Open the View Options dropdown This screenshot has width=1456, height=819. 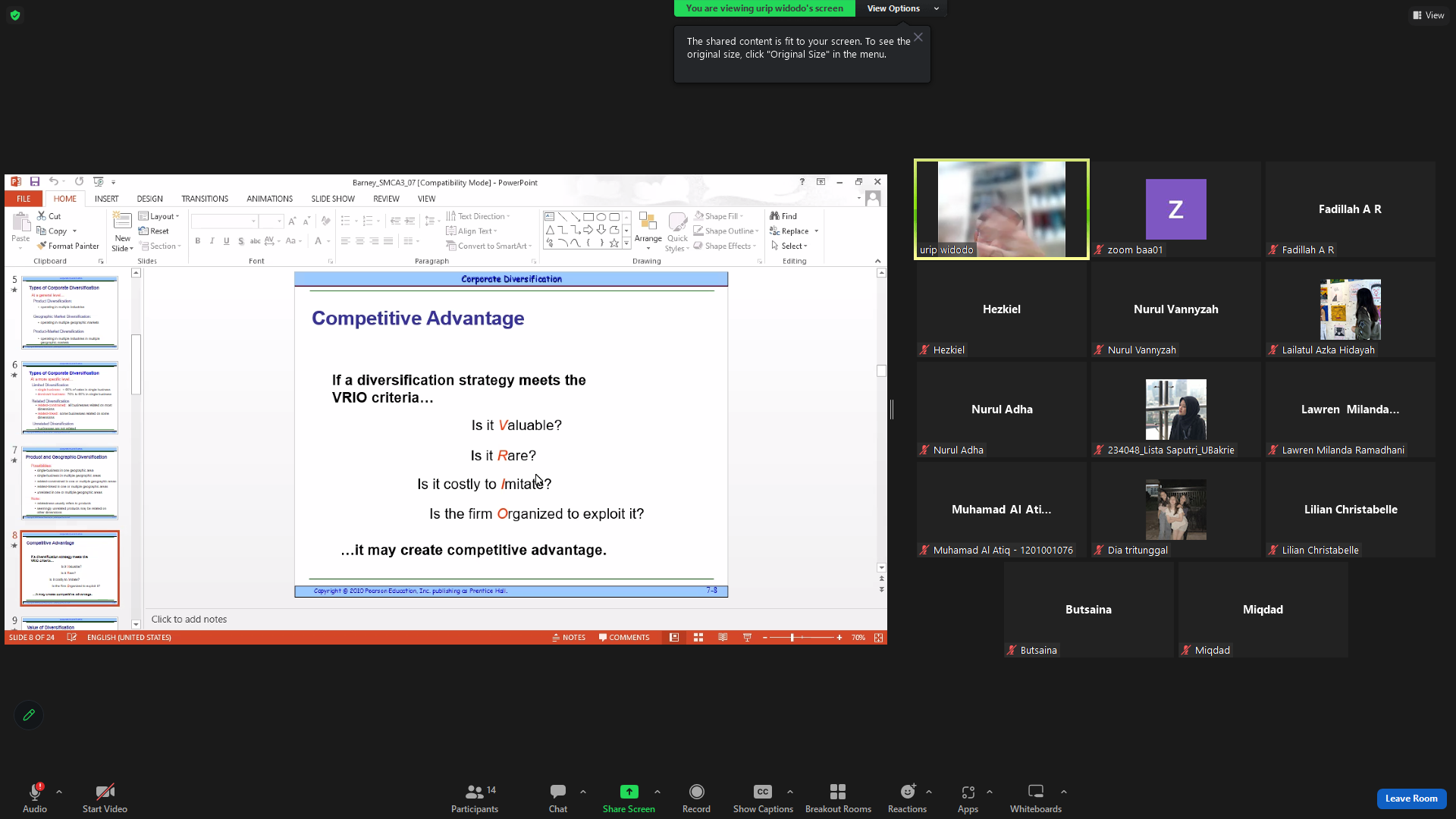tap(902, 8)
